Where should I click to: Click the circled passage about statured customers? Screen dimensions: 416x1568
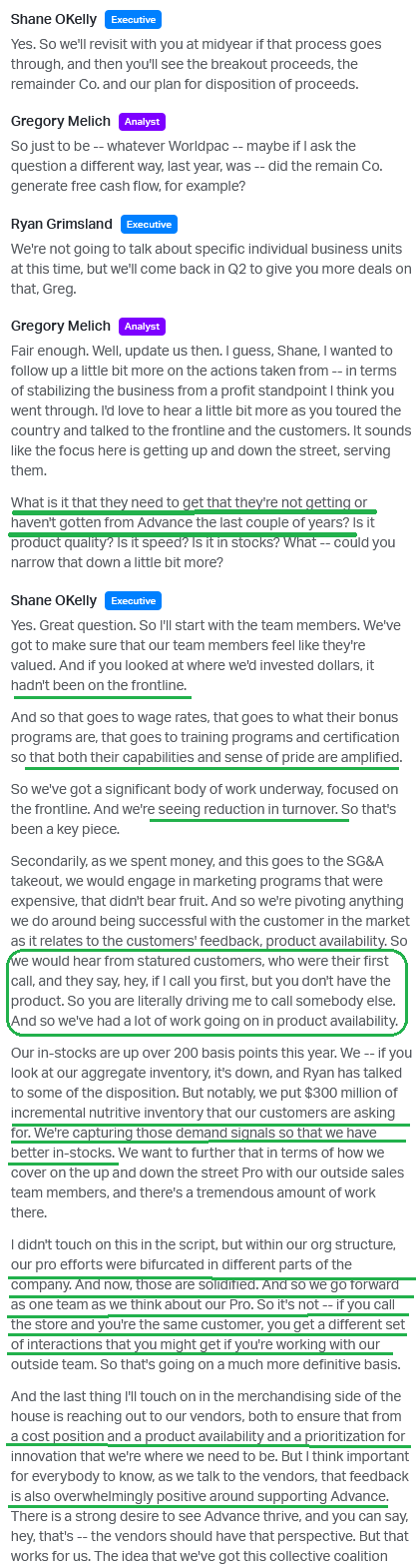pyautogui.click(x=208, y=992)
